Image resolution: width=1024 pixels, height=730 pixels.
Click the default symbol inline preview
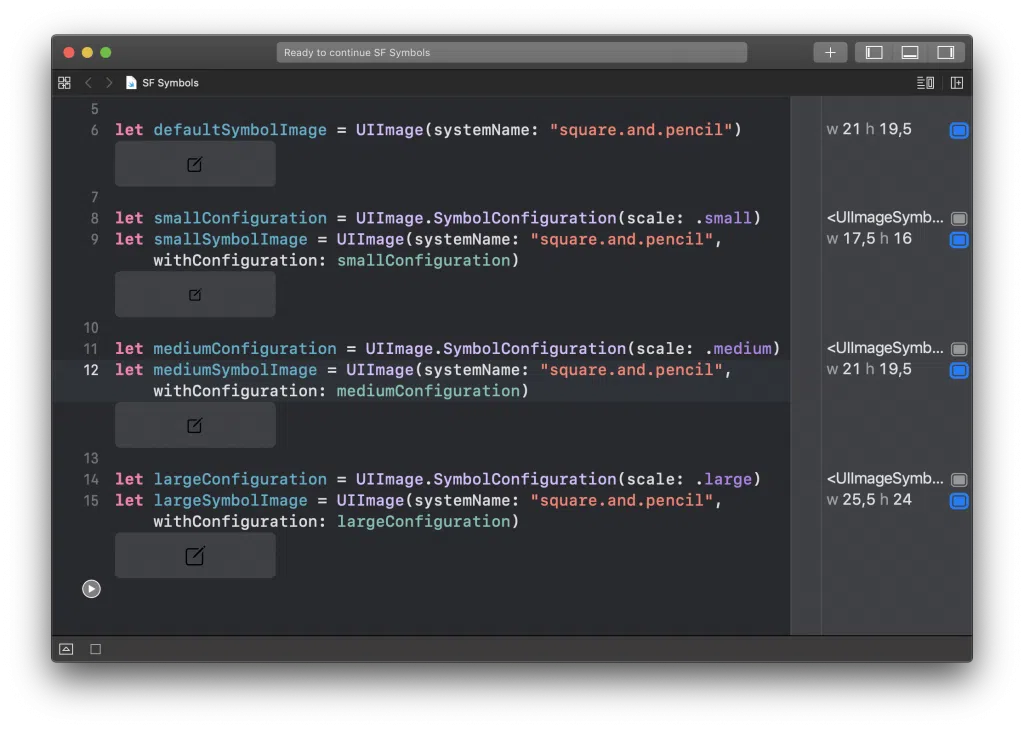pos(195,164)
